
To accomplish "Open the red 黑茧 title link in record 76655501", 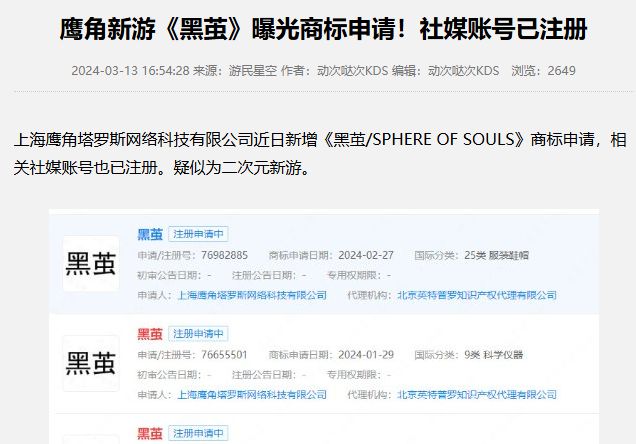I will 150,334.
